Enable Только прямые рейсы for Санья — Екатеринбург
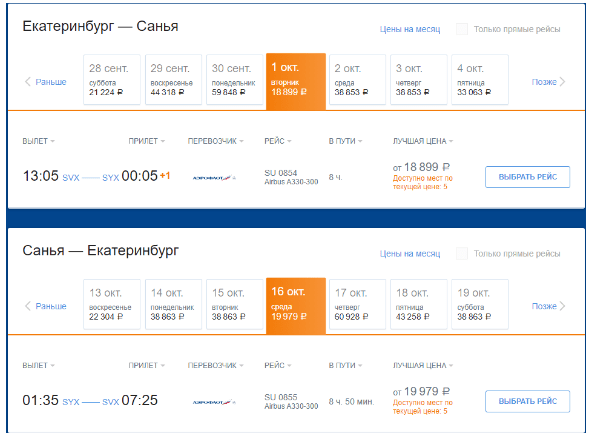The height and width of the screenshot is (443, 597). pos(462,253)
